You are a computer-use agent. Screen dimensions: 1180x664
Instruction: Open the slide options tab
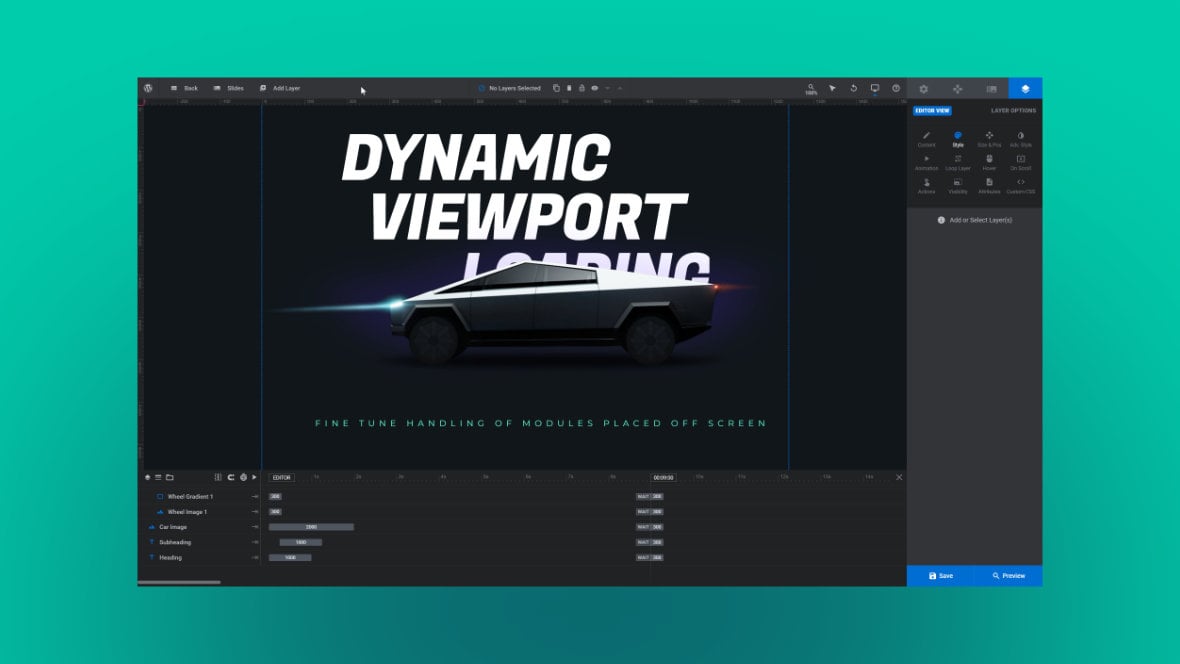point(991,89)
